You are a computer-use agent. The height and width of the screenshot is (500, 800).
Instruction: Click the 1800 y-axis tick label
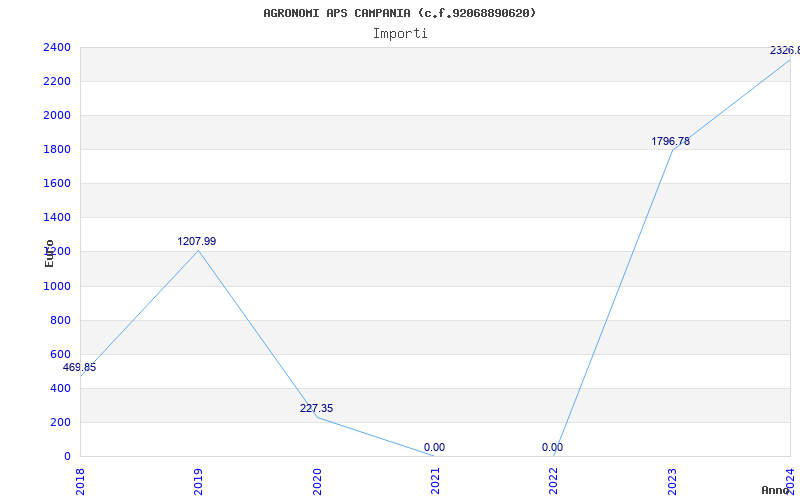(x=57, y=149)
